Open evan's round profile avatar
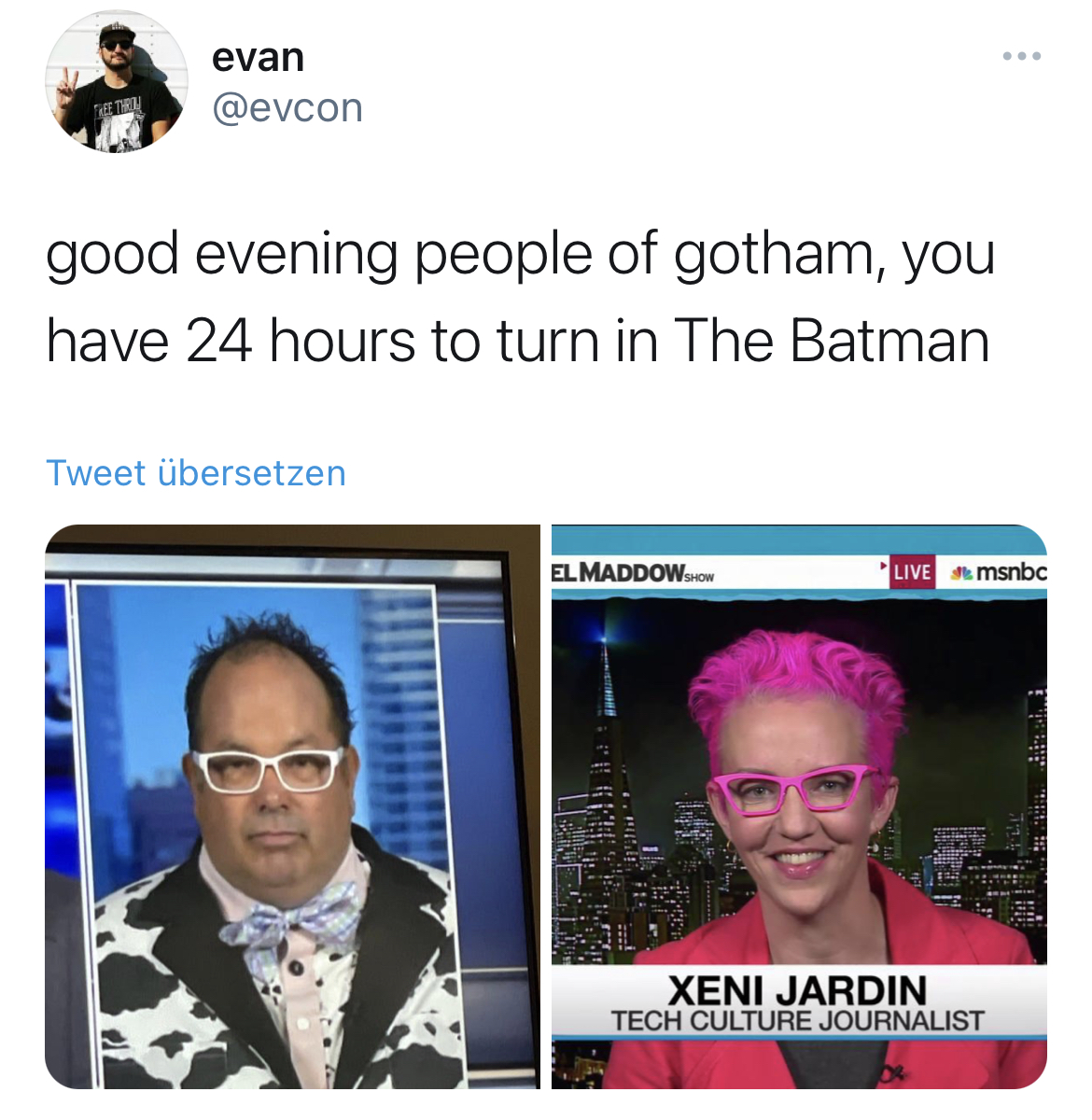Viewport: 1092px width, 1120px height. (117, 81)
